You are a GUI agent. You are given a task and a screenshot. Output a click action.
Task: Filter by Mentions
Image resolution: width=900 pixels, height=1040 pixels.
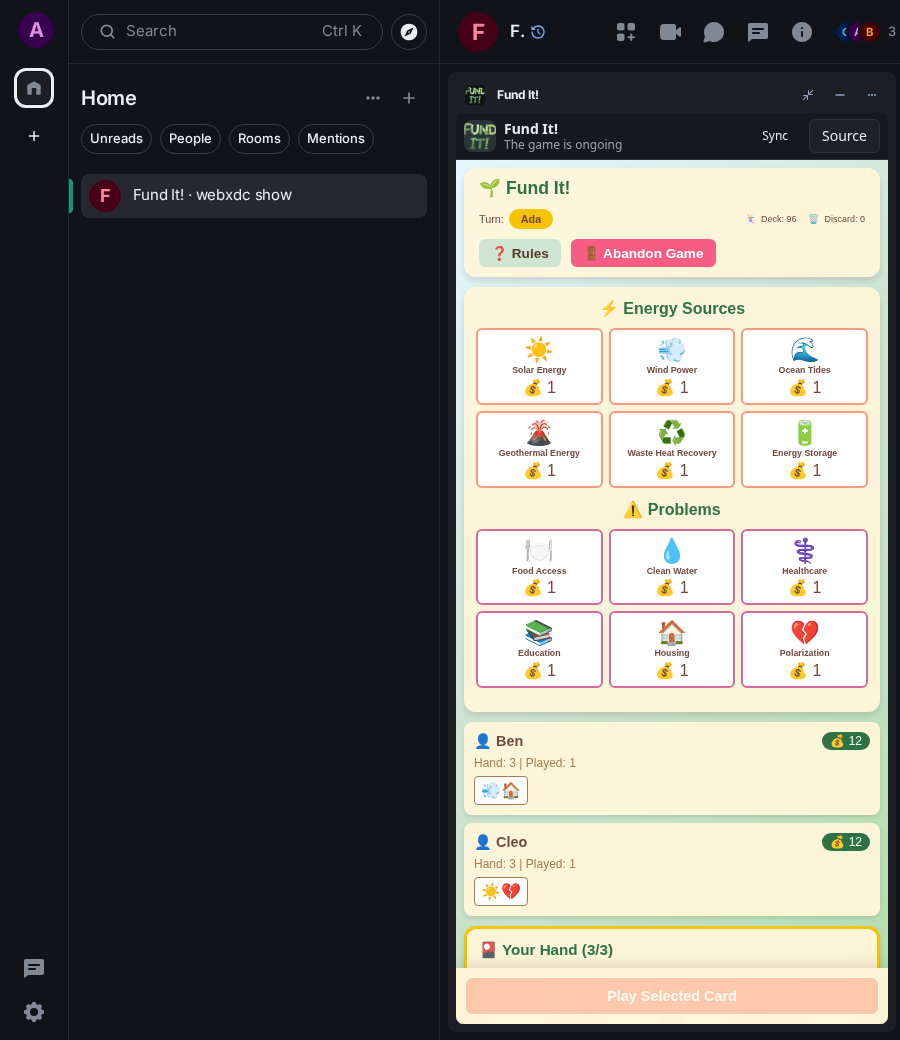click(x=336, y=139)
